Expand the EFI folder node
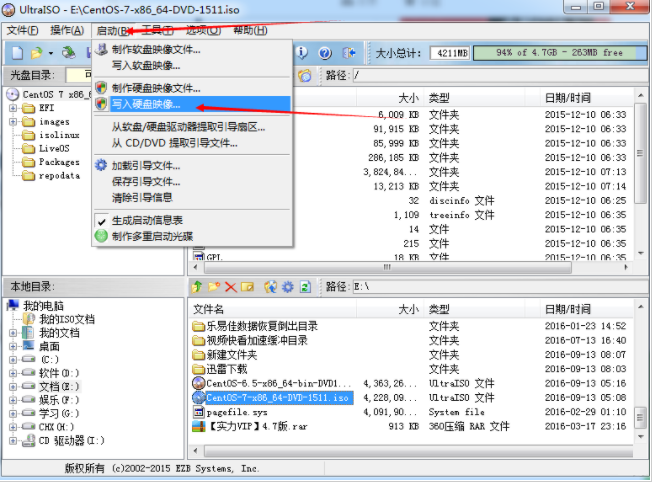The width and height of the screenshot is (655, 489). coord(13,109)
